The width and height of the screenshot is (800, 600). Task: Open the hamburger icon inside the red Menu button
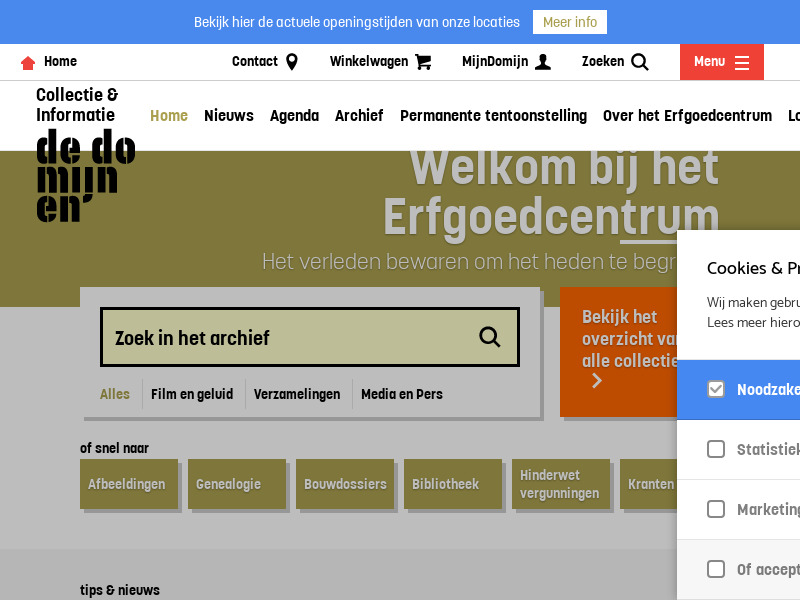[742, 61]
